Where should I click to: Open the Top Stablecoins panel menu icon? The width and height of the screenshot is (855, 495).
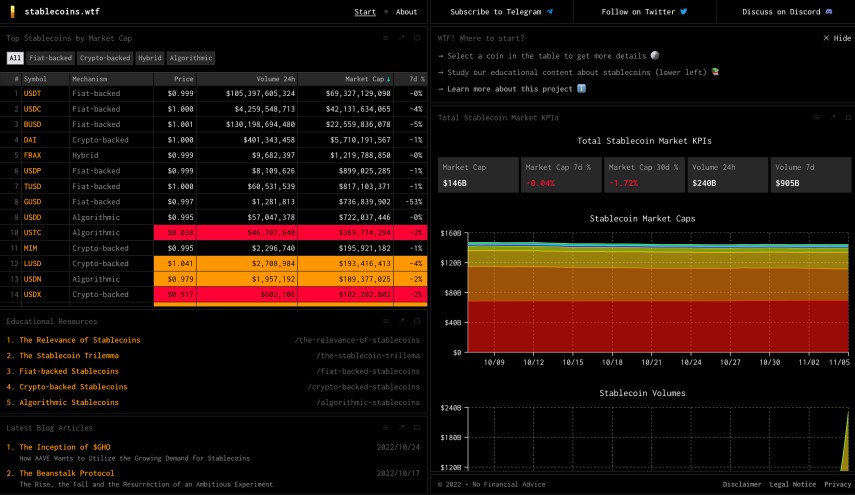386,38
